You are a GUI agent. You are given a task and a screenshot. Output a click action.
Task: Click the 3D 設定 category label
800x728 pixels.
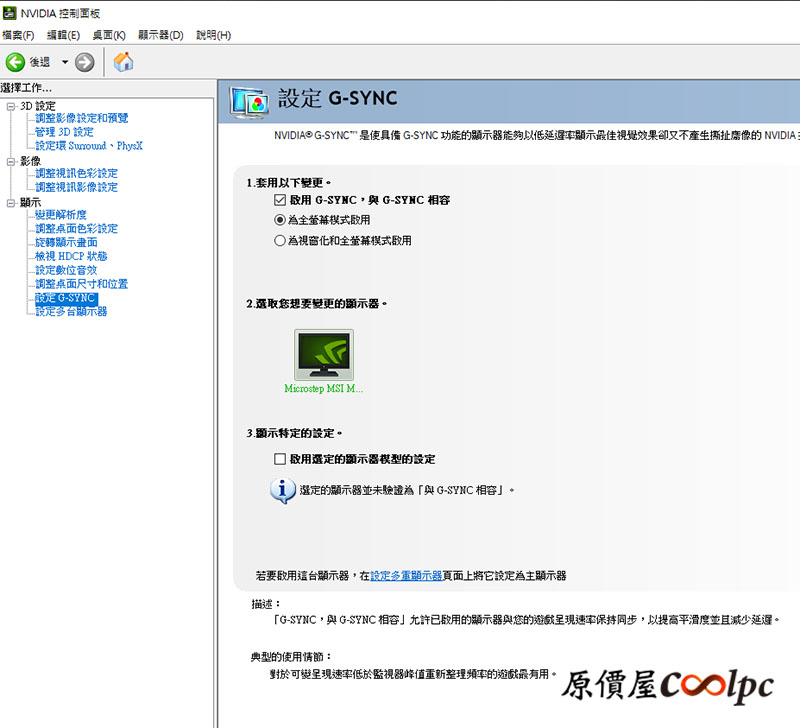click(x=38, y=106)
